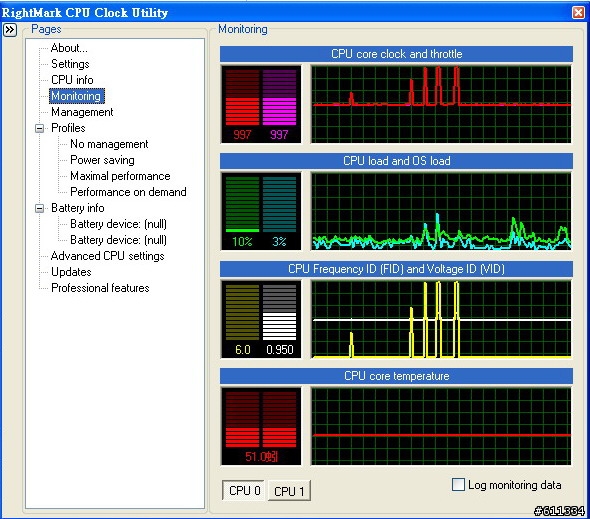Click the 3% OS load value
Screen dimensions: 590x519
coord(279,241)
